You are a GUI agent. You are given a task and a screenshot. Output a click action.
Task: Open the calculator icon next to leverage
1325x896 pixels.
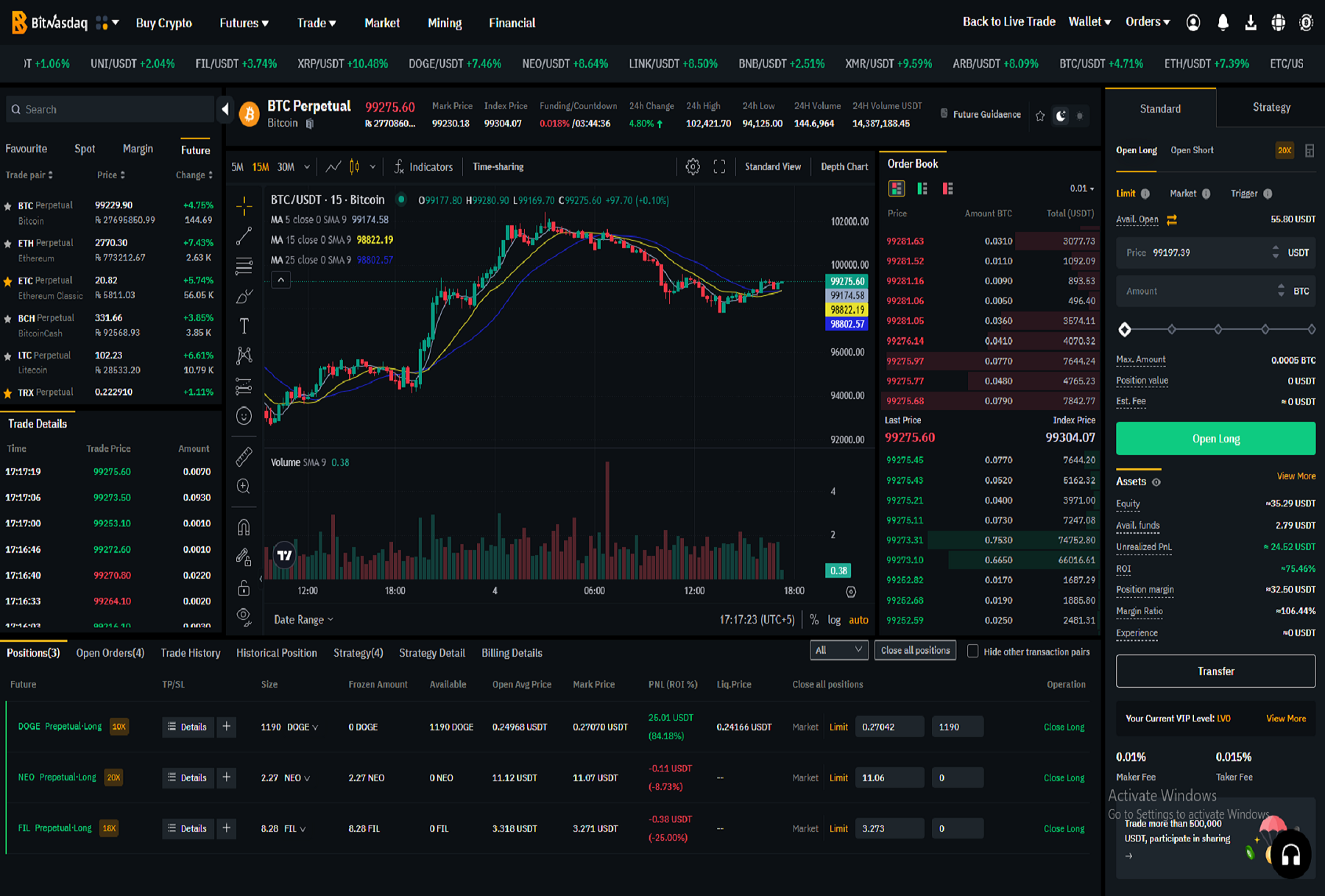(1310, 151)
